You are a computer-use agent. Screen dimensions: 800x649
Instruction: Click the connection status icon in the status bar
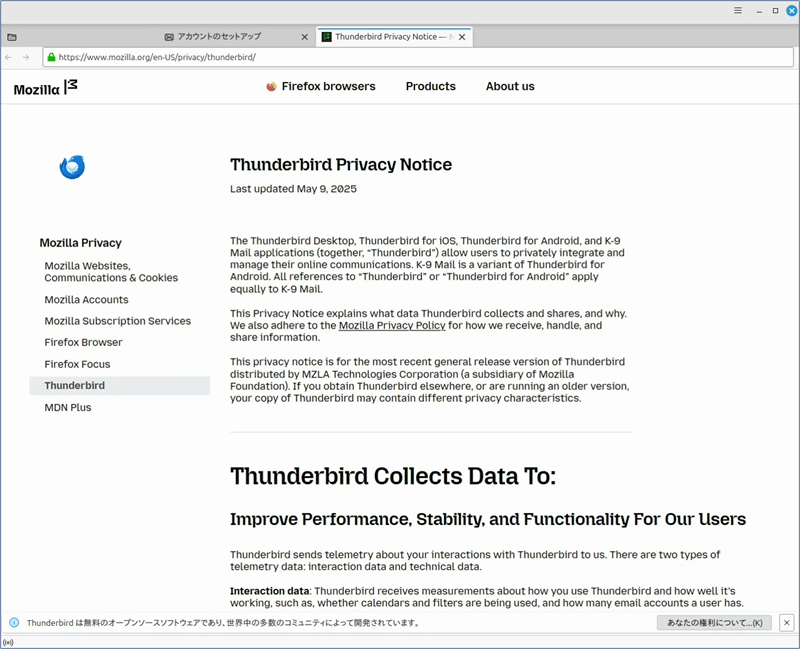pyautogui.click(x=8, y=642)
